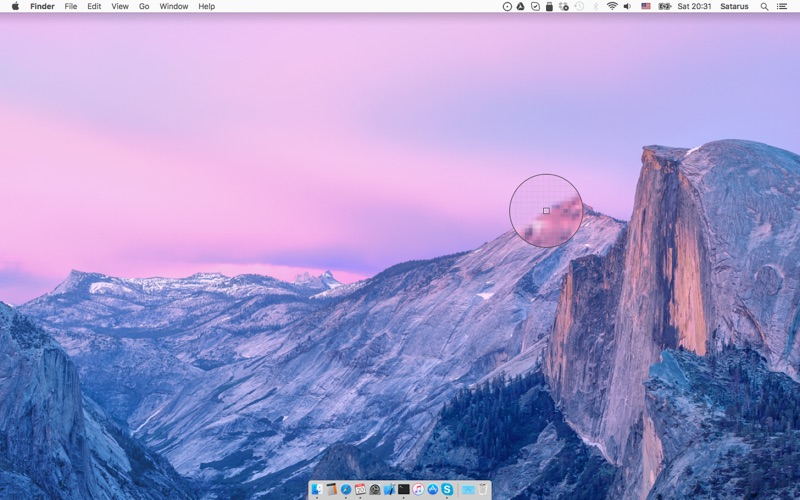
Task: Open the View menu
Action: pos(120,6)
